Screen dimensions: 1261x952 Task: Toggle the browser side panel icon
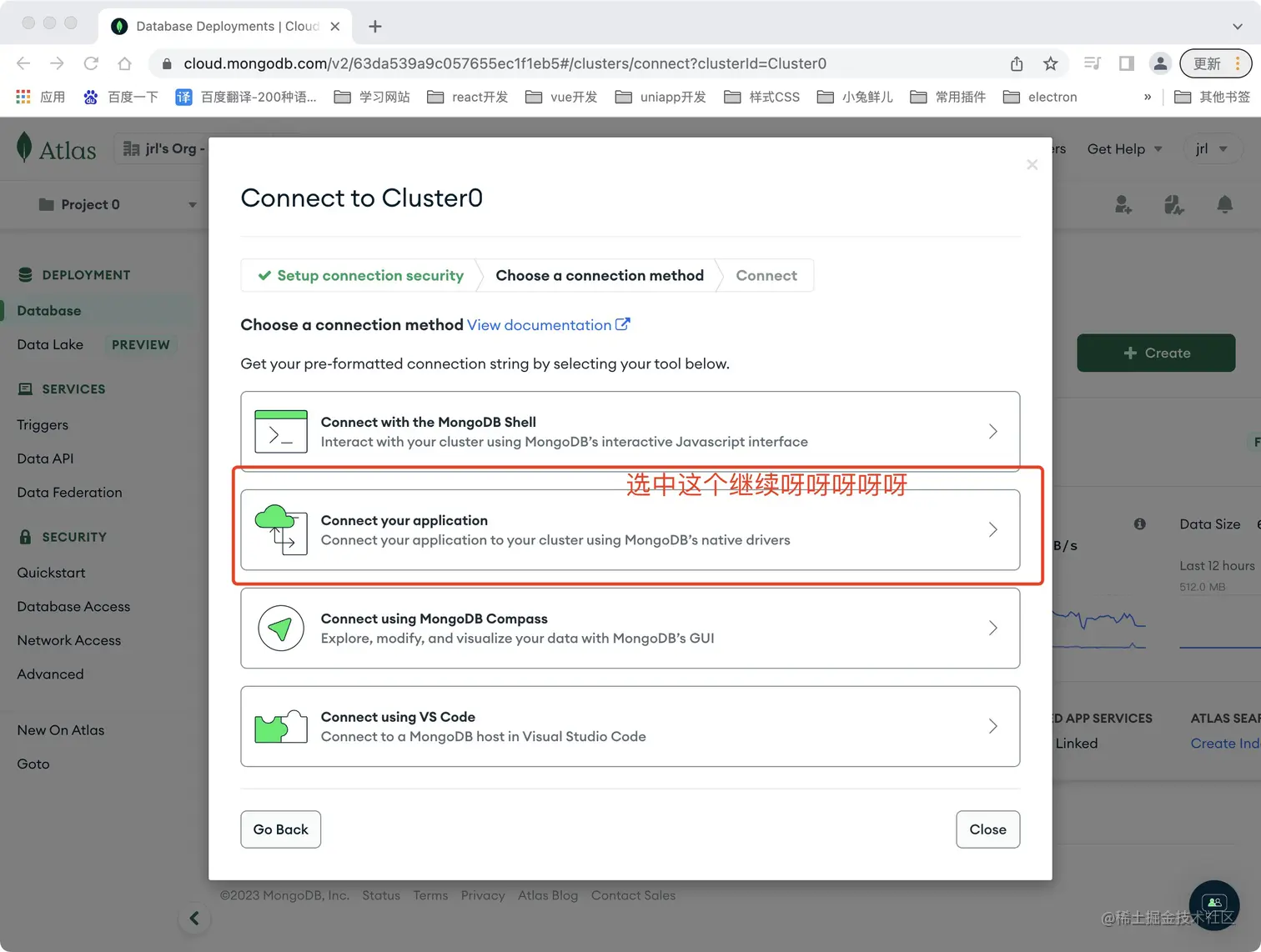[x=1127, y=63]
